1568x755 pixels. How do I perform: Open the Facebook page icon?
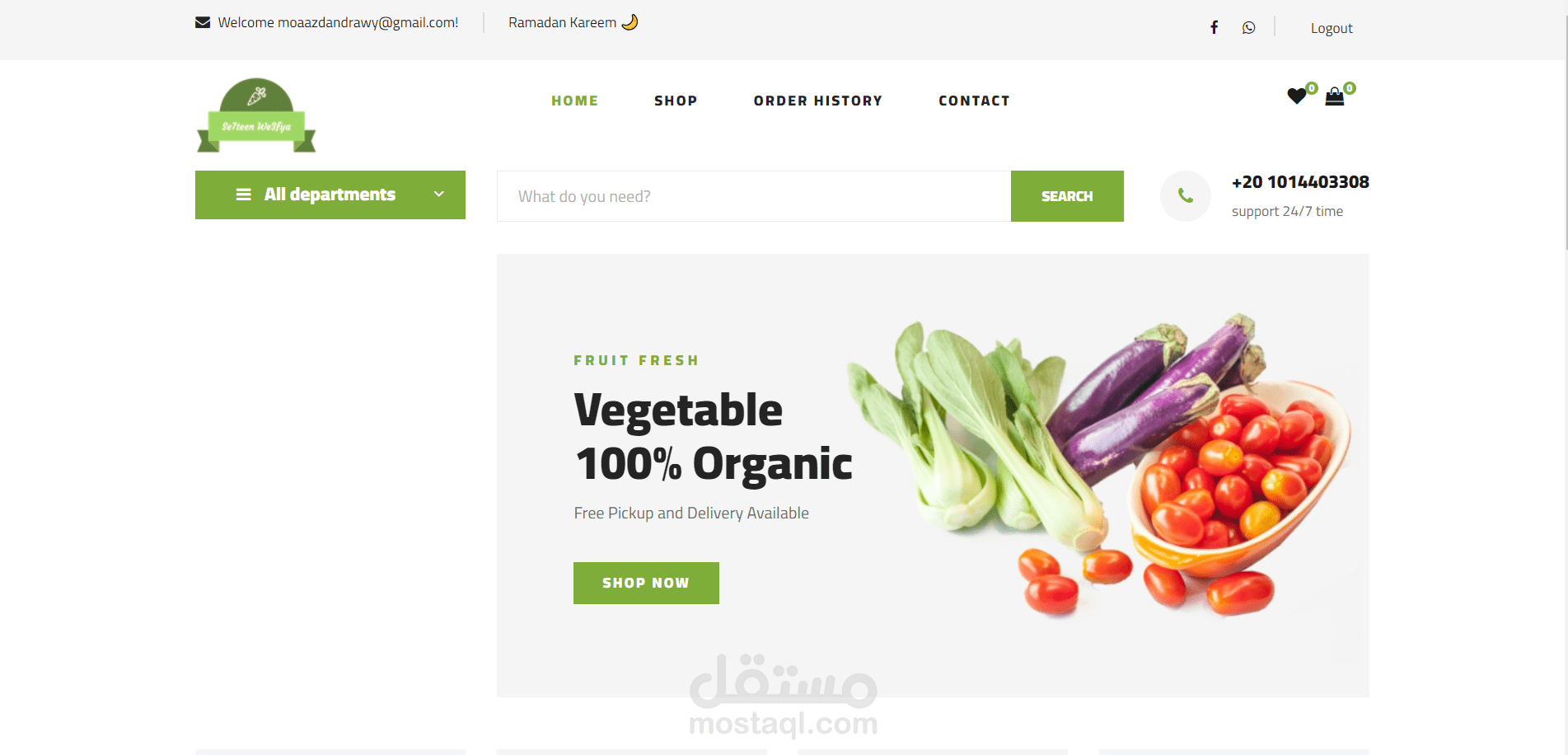(1214, 28)
